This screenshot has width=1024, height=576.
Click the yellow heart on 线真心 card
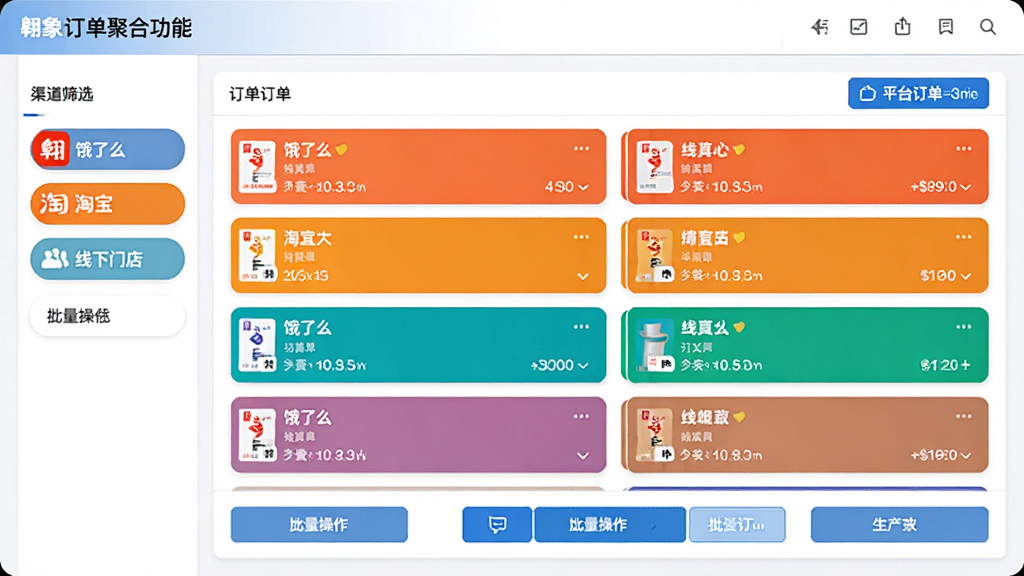tap(739, 150)
